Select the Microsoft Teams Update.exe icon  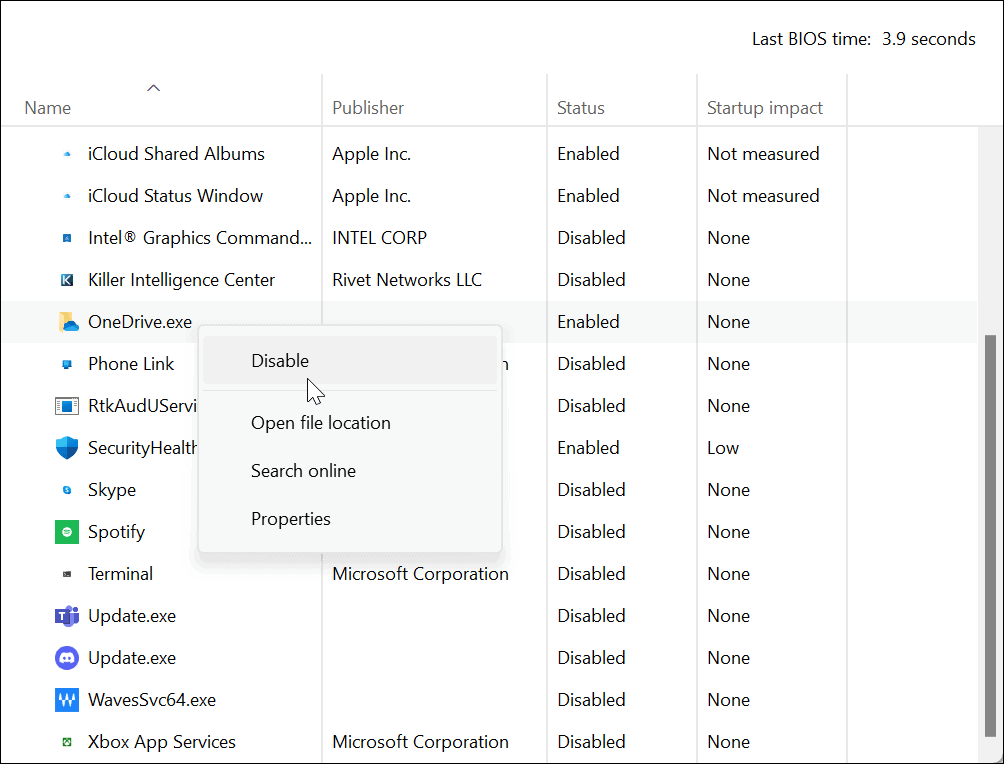pos(66,615)
